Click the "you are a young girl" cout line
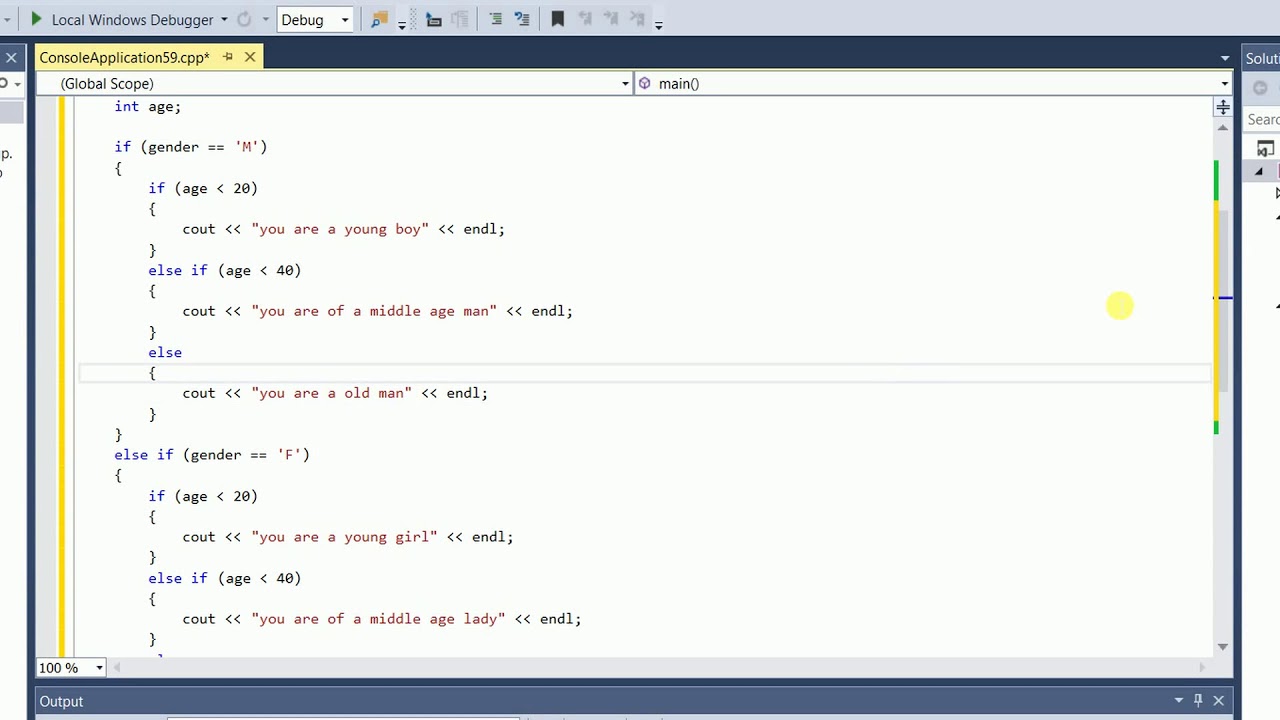This screenshot has width=1280, height=720. [x=347, y=537]
